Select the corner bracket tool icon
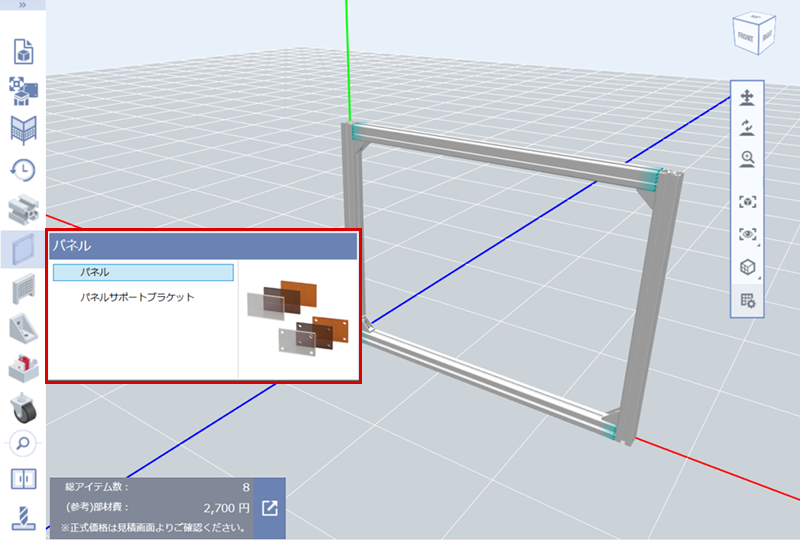The image size is (800, 540). pos(22,329)
